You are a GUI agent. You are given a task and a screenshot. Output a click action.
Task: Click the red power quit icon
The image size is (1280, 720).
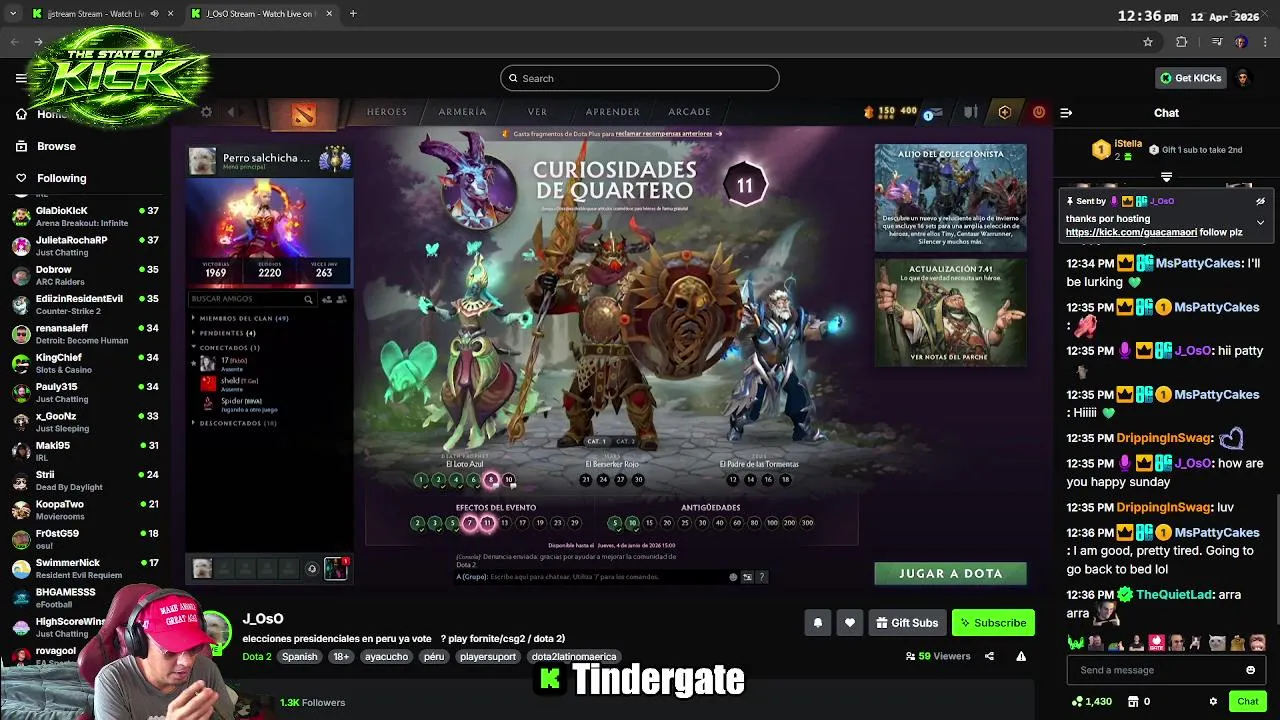pyautogui.click(x=1038, y=112)
